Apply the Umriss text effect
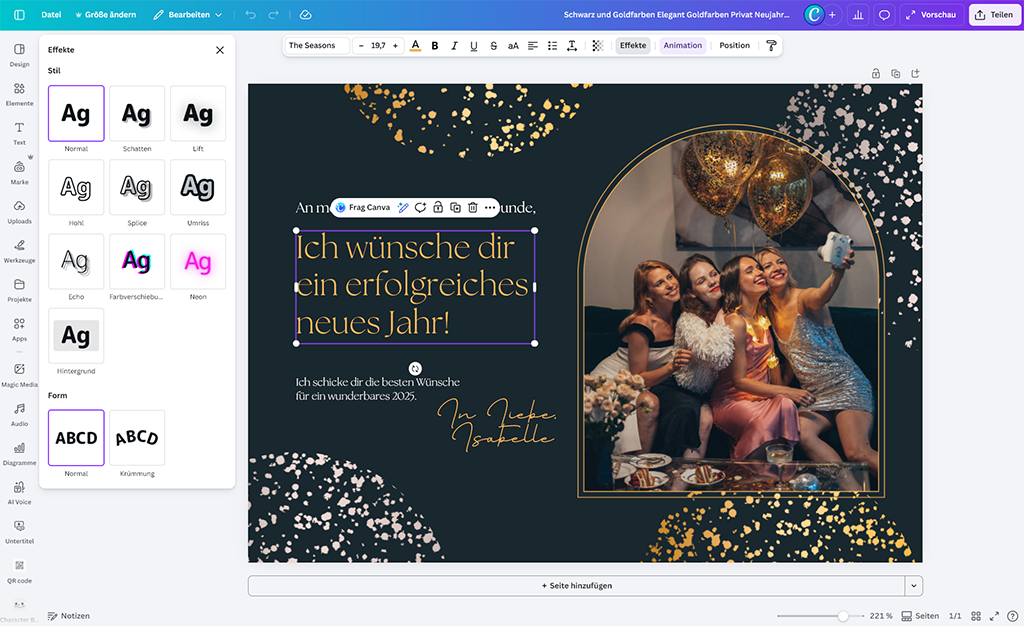The image size is (1024, 626). [198, 187]
